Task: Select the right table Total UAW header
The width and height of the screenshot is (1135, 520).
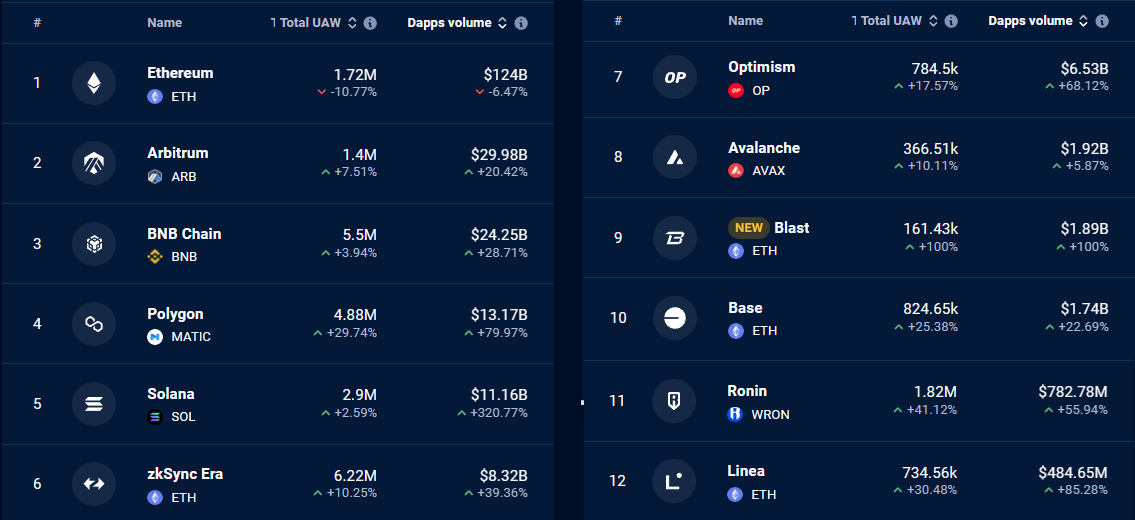Action: [x=886, y=21]
